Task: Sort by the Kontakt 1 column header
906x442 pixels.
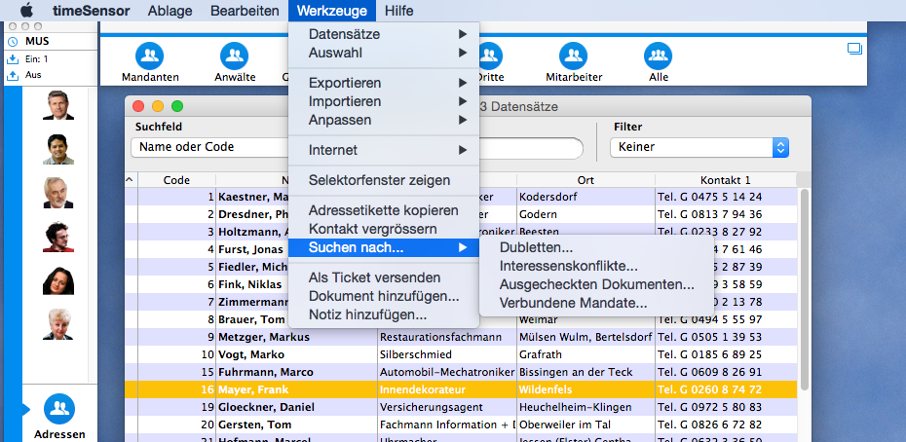Action: coord(726,180)
